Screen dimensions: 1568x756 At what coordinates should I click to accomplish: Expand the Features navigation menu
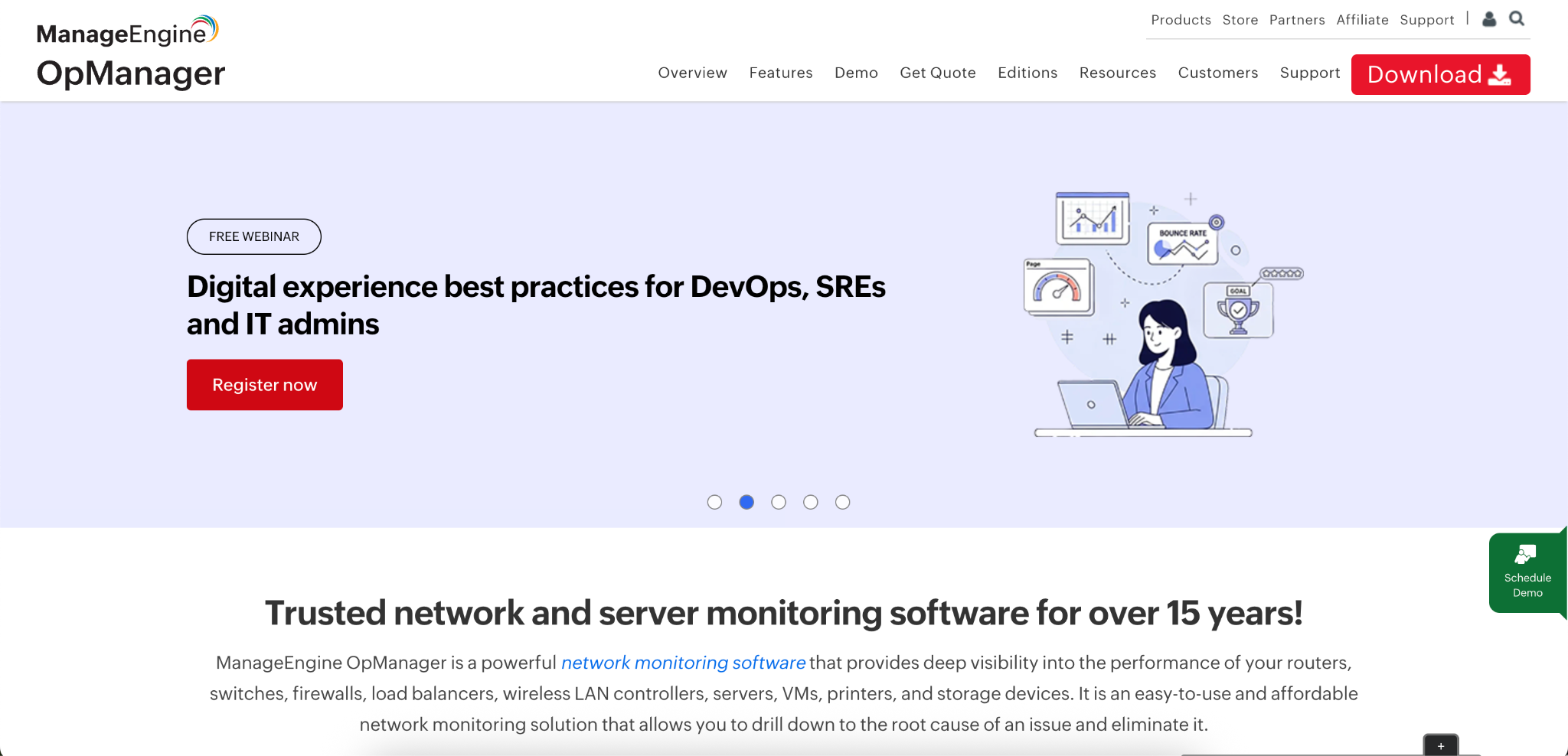coord(780,73)
